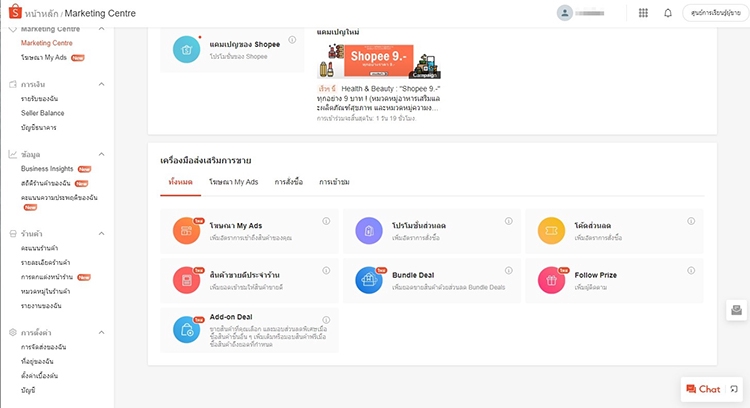This screenshot has height=408, width=750.
Task: Show info icon on My Ads card
Action: (x=326, y=221)
